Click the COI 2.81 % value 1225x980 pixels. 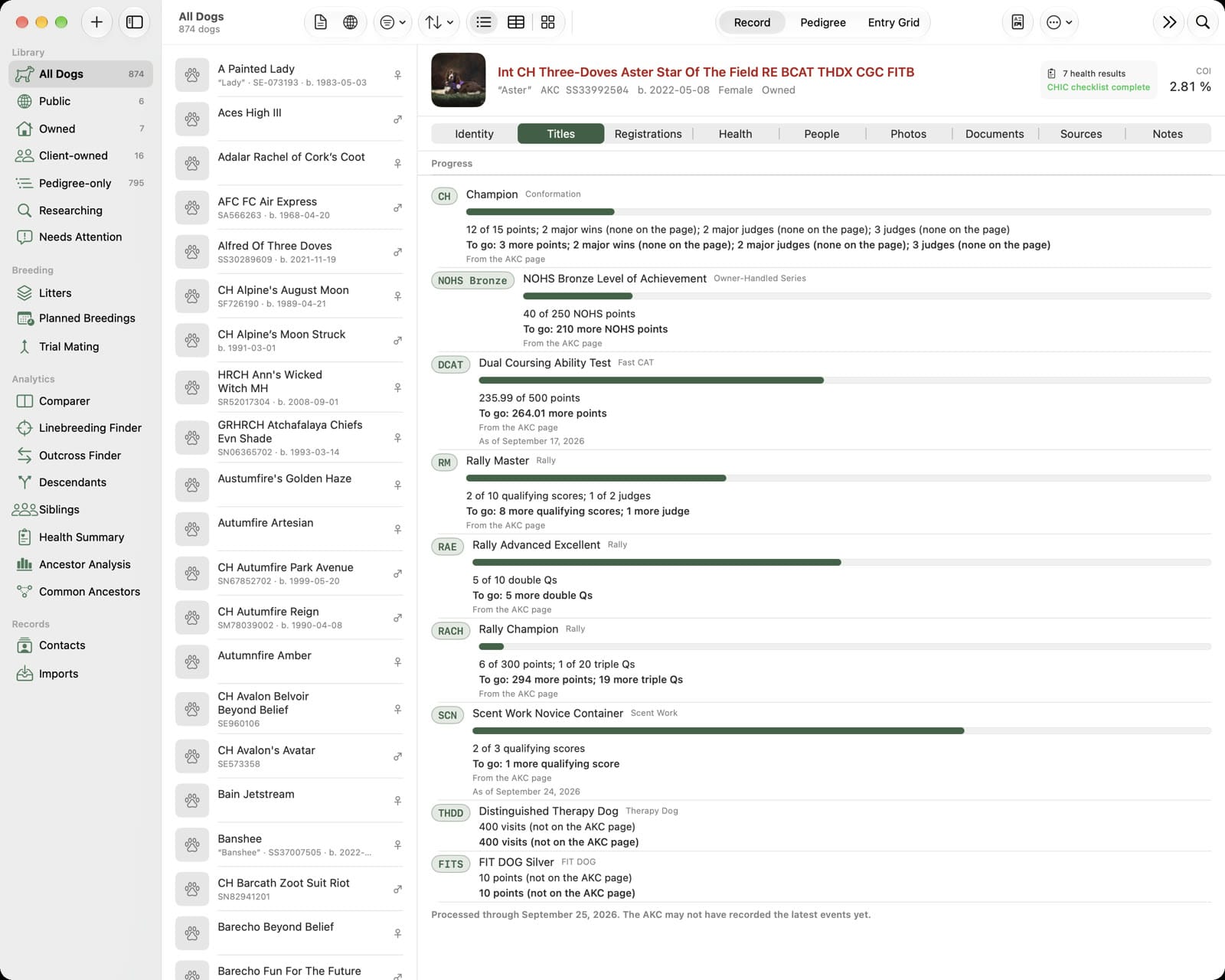1190,87
